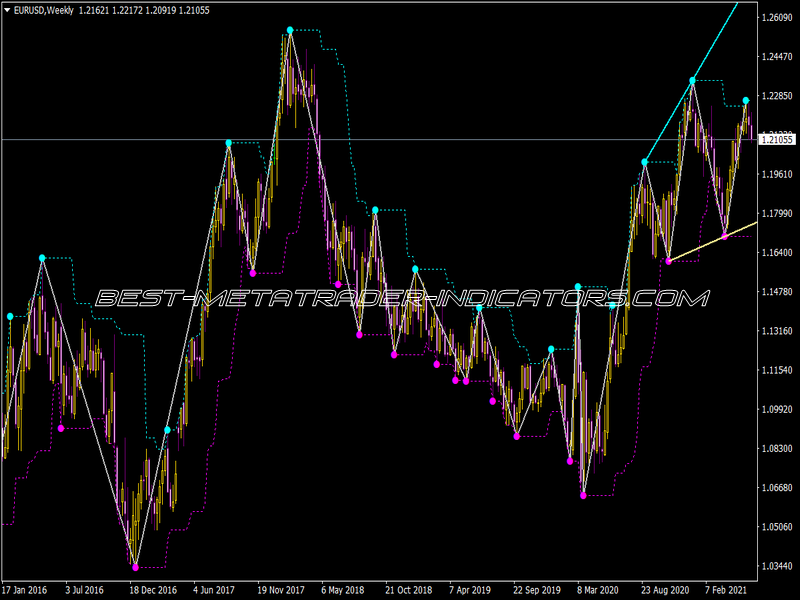Select the 6 May 2018 date label
The height and width of the screenshot is (600, 800).
pyautogui.click(x=342, y=590)
